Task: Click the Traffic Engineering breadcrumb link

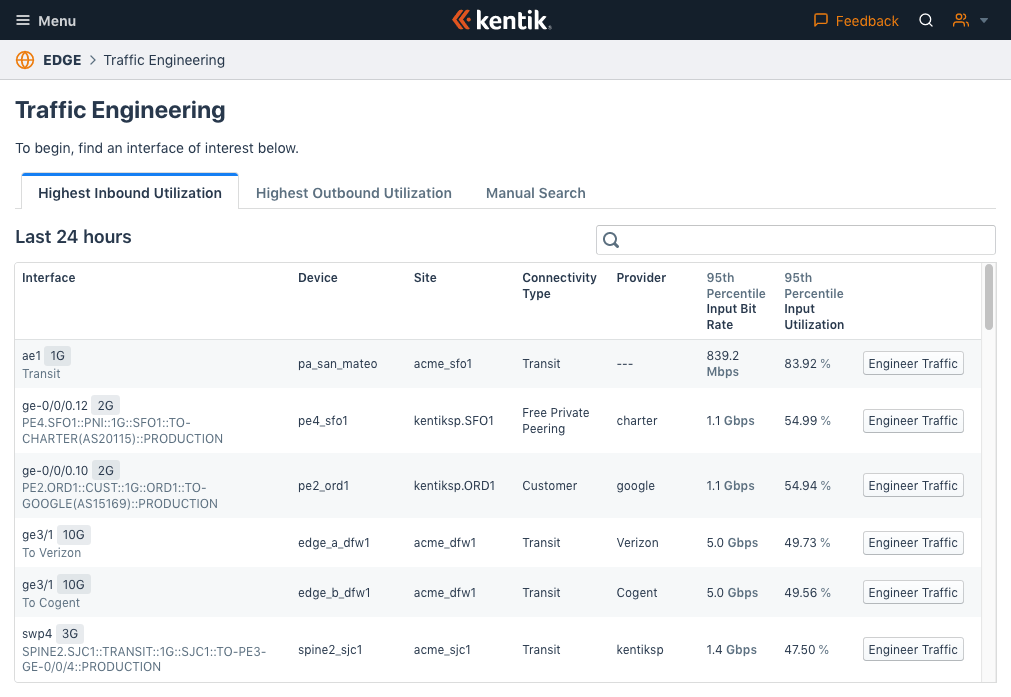Action: 164,60
